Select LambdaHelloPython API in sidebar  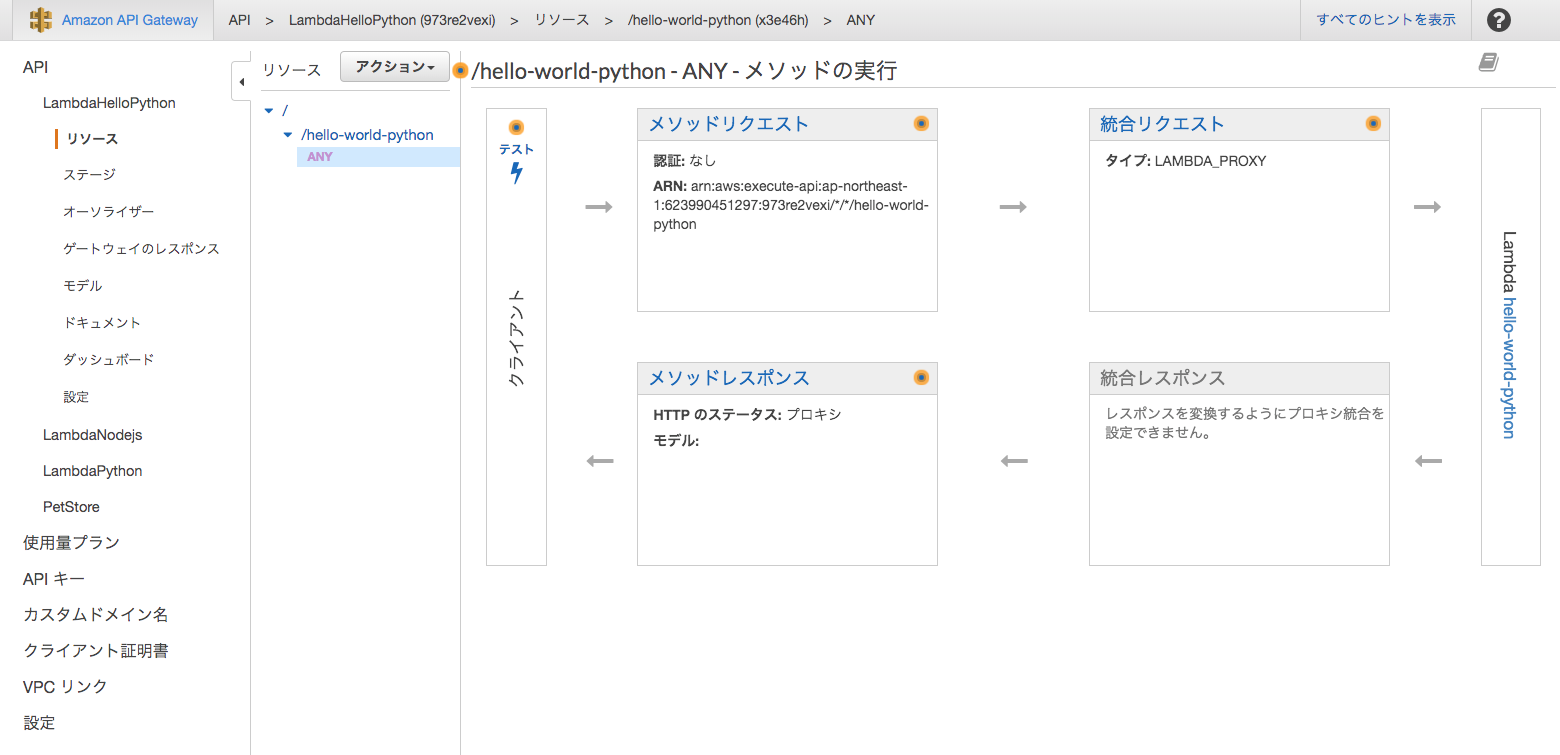[x=109, y=103]
